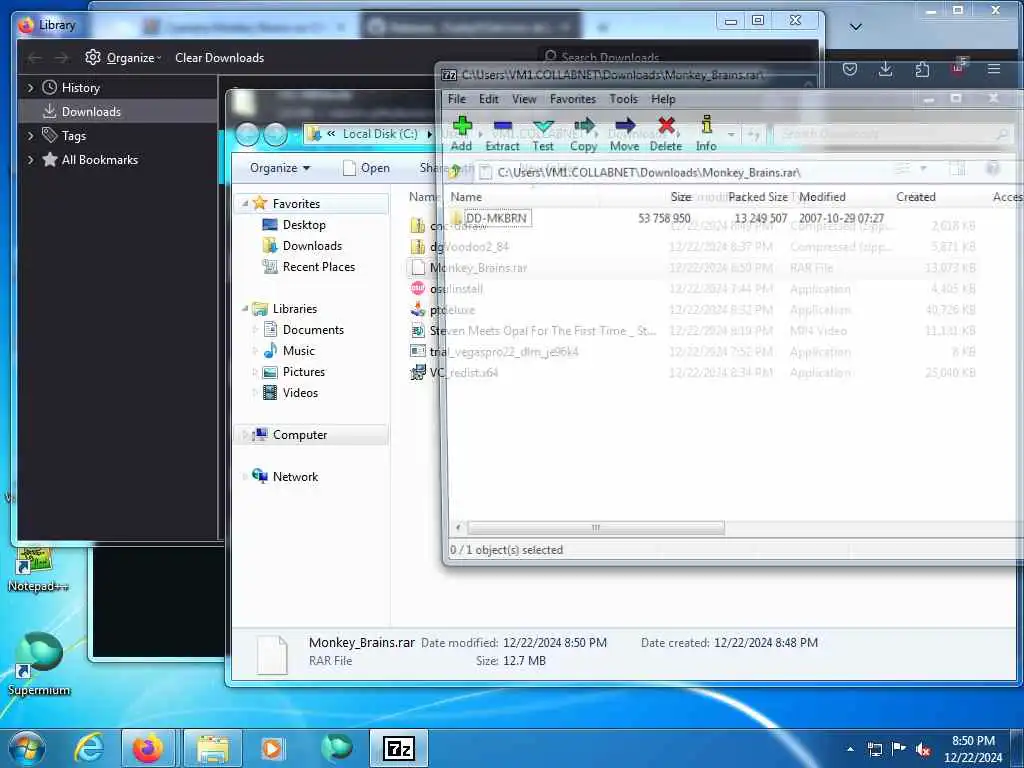Click Local Disk (C:) breadcrumb in Explorer
Image resolution: width=1024 pixels, height=768 pixels.
(x=380, y=133)
